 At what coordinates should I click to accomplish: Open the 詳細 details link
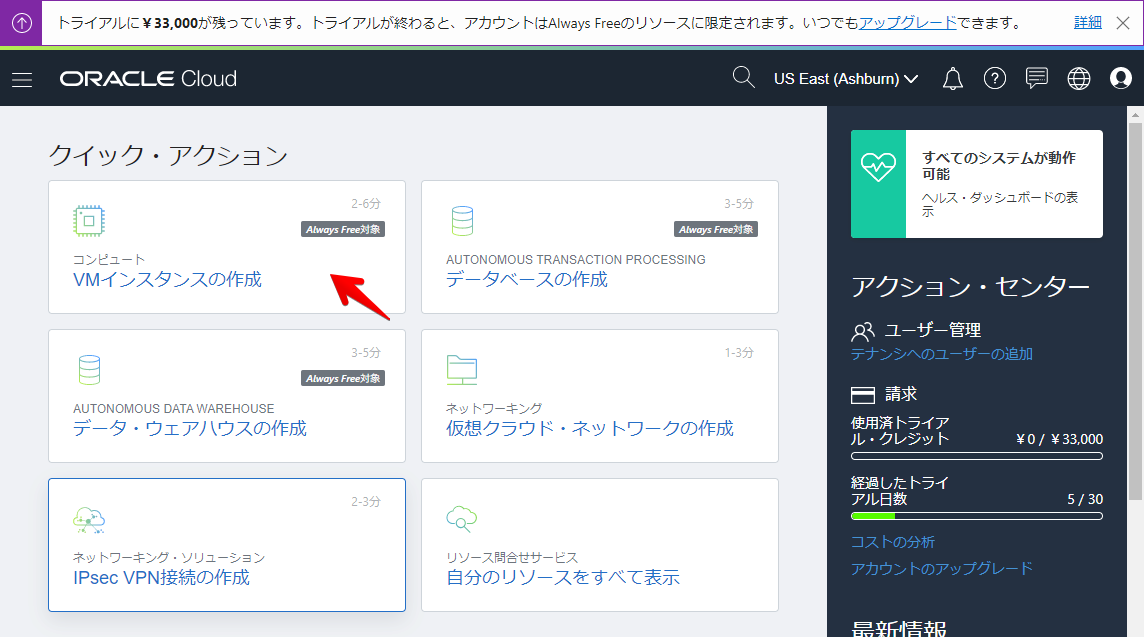1088,22
